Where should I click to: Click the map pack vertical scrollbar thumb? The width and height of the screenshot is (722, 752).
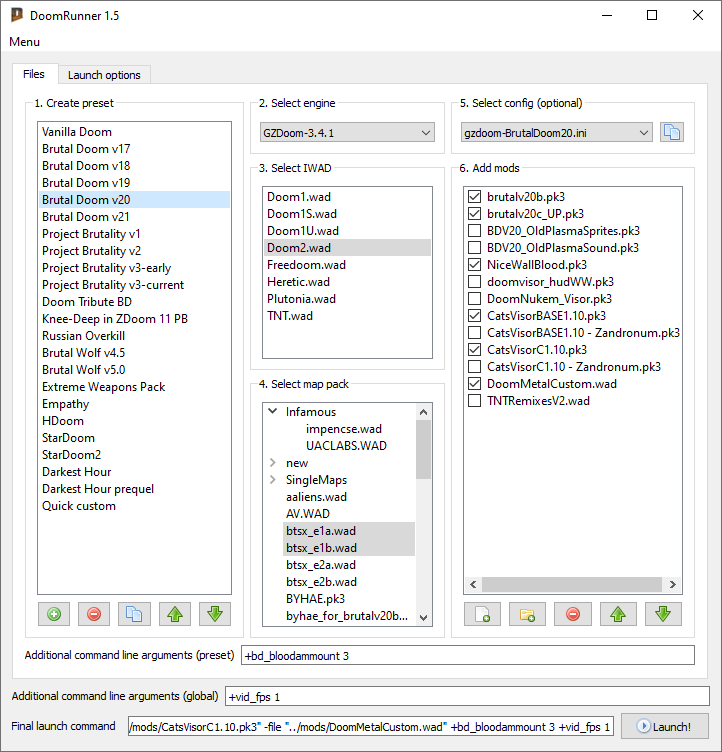423,449
